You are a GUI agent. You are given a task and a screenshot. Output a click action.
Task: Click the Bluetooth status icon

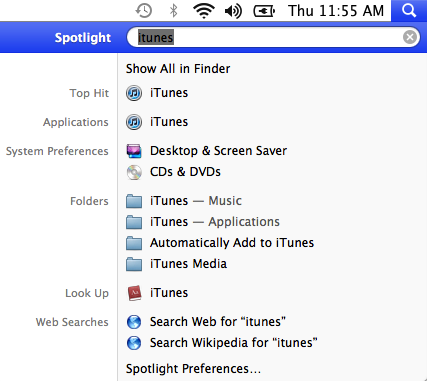173,11
